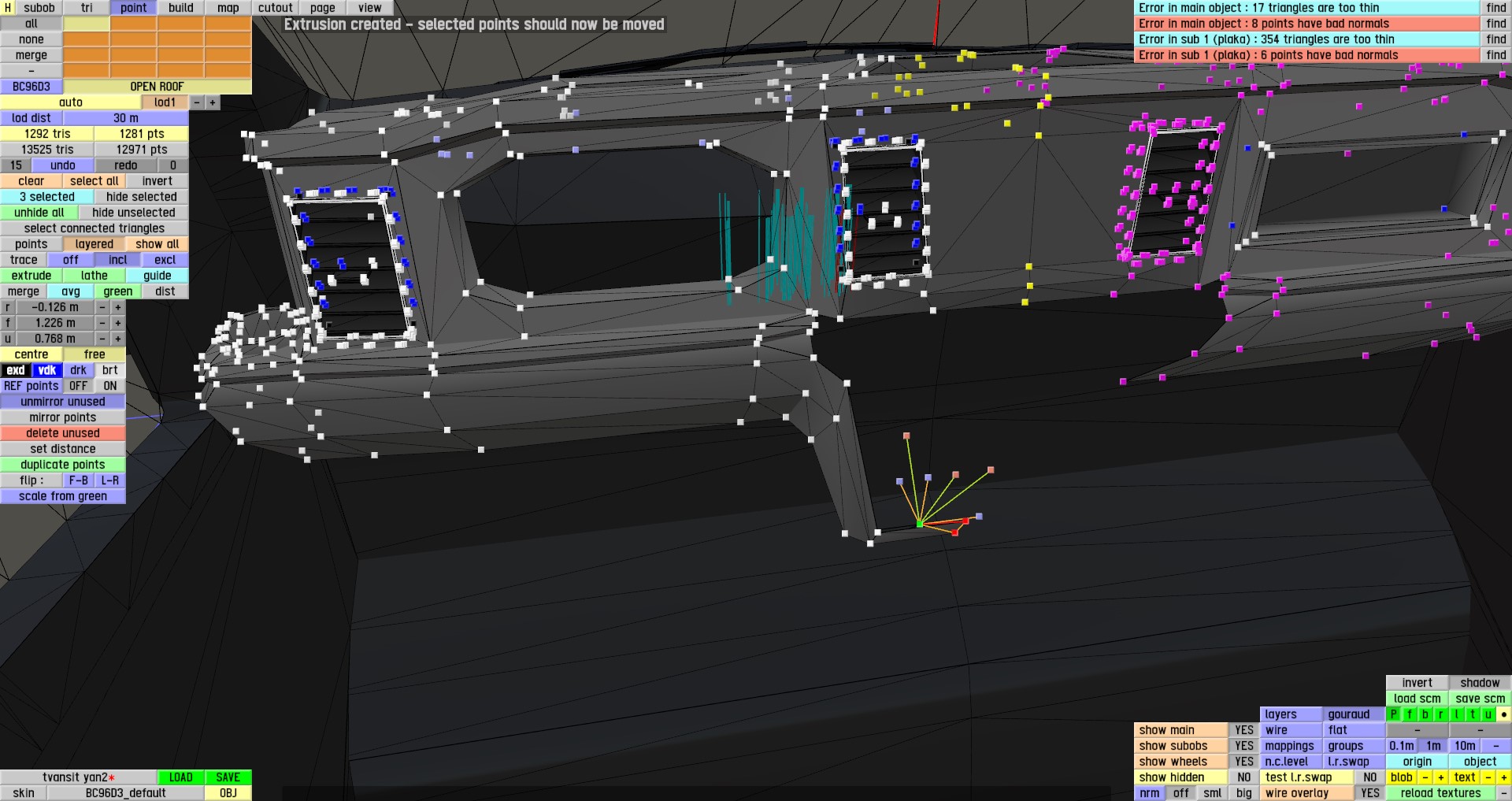Image resolution: width=1512 pixels, height=801 pixels.
Task: Click the LOAD button
Action: point(181,777)
